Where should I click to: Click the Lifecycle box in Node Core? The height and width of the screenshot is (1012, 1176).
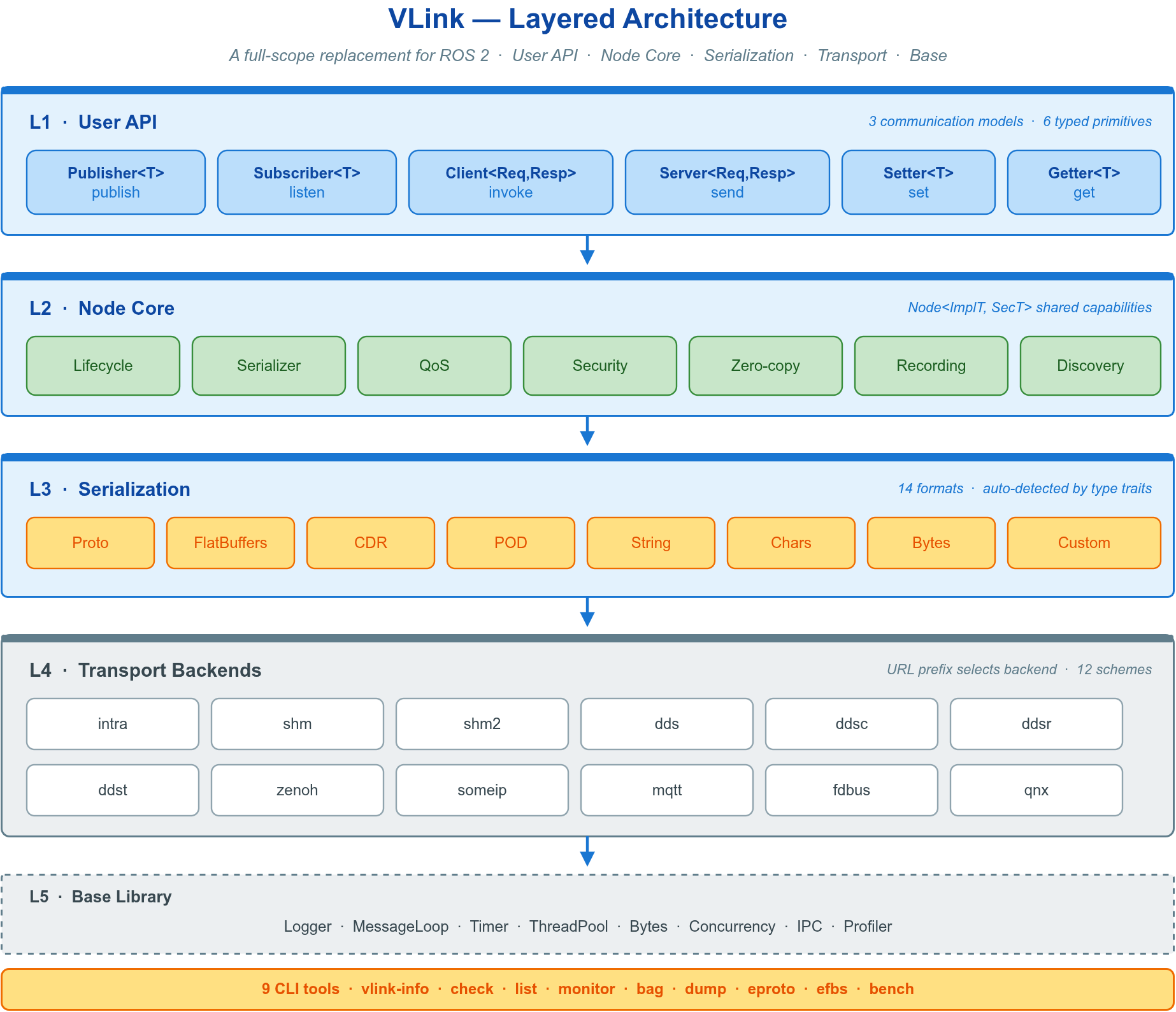(x=103, y=366)
